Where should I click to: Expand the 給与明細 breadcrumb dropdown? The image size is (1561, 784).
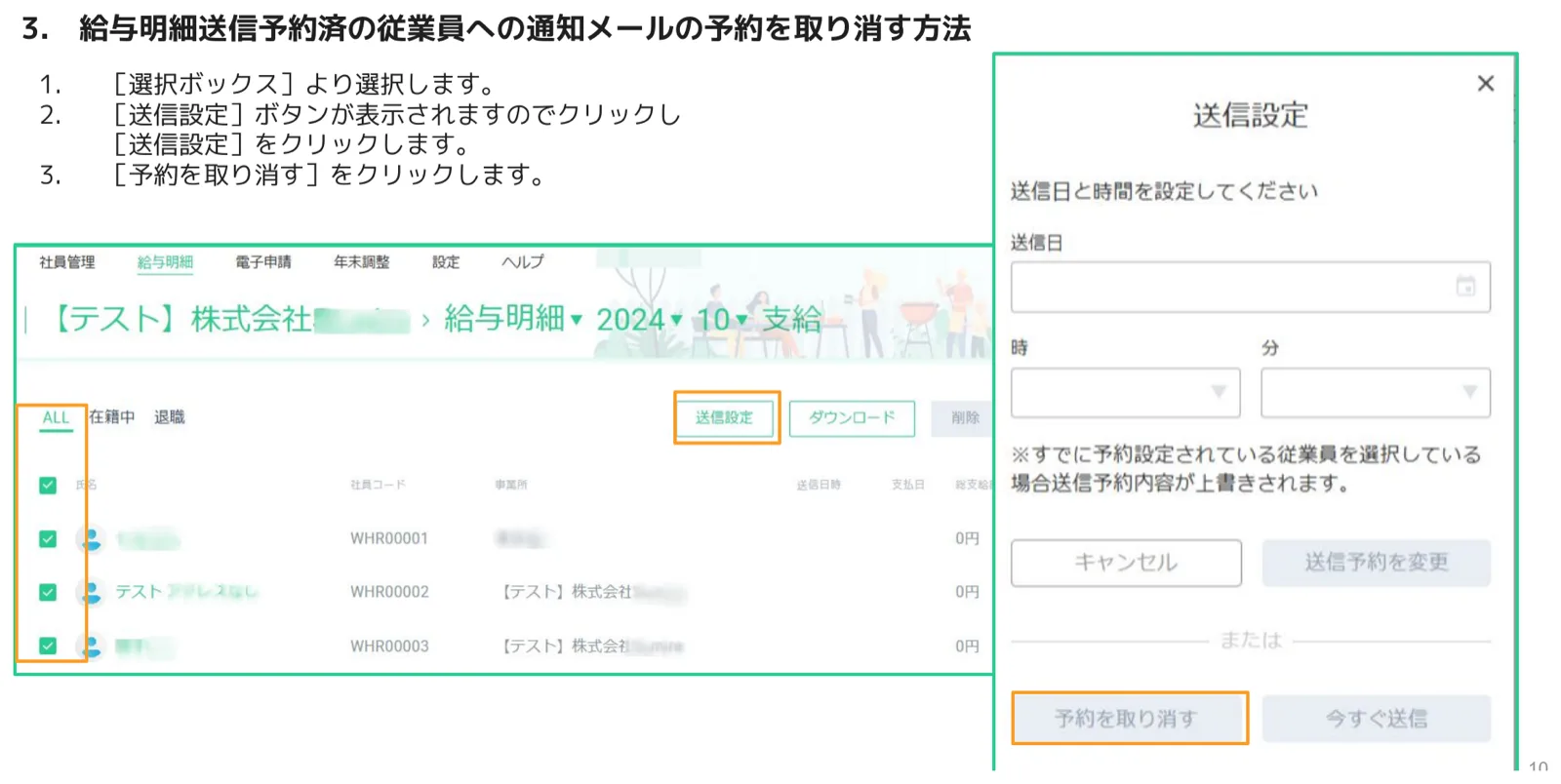[x=513, y=319]
